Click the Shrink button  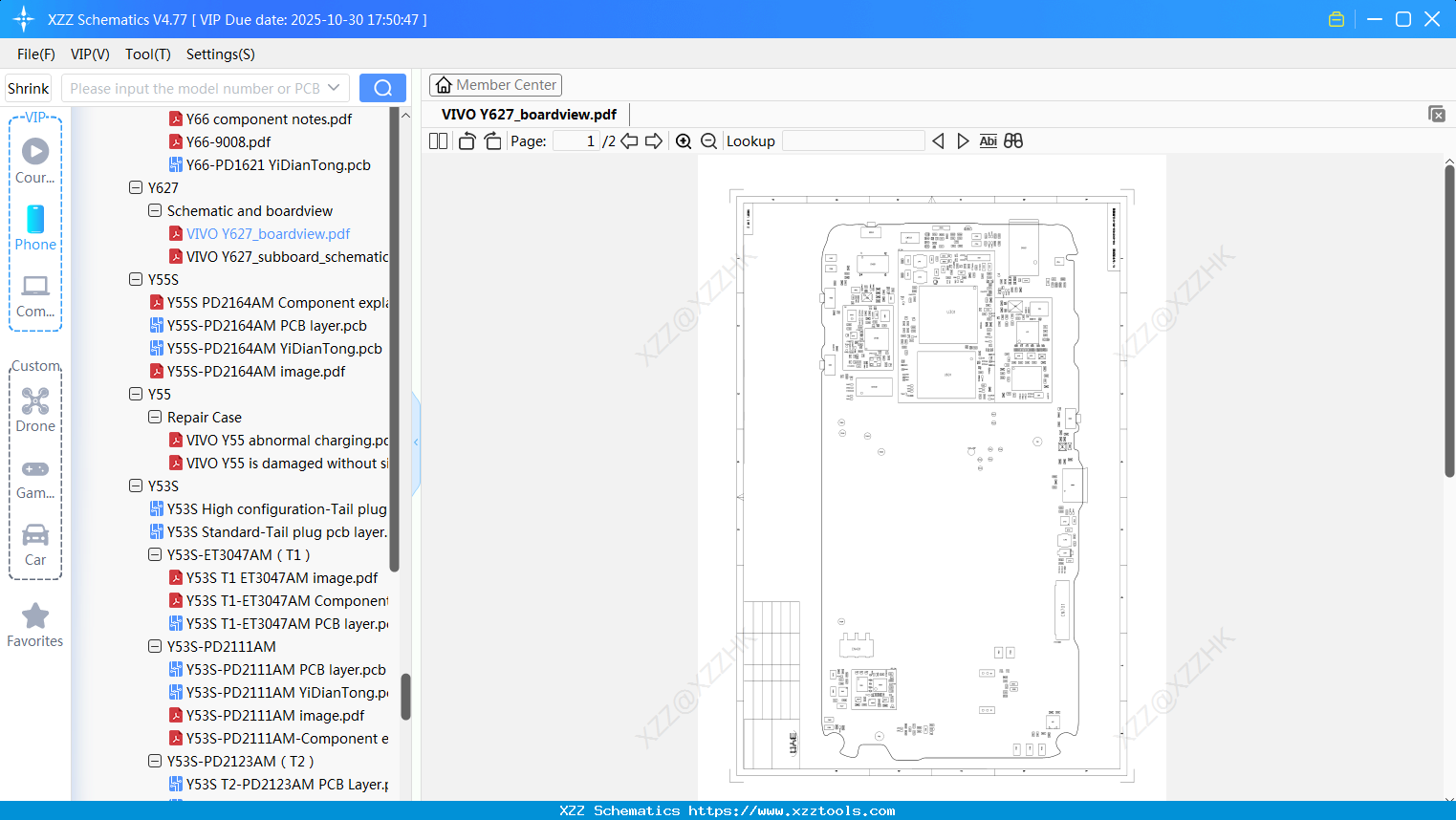29,88
